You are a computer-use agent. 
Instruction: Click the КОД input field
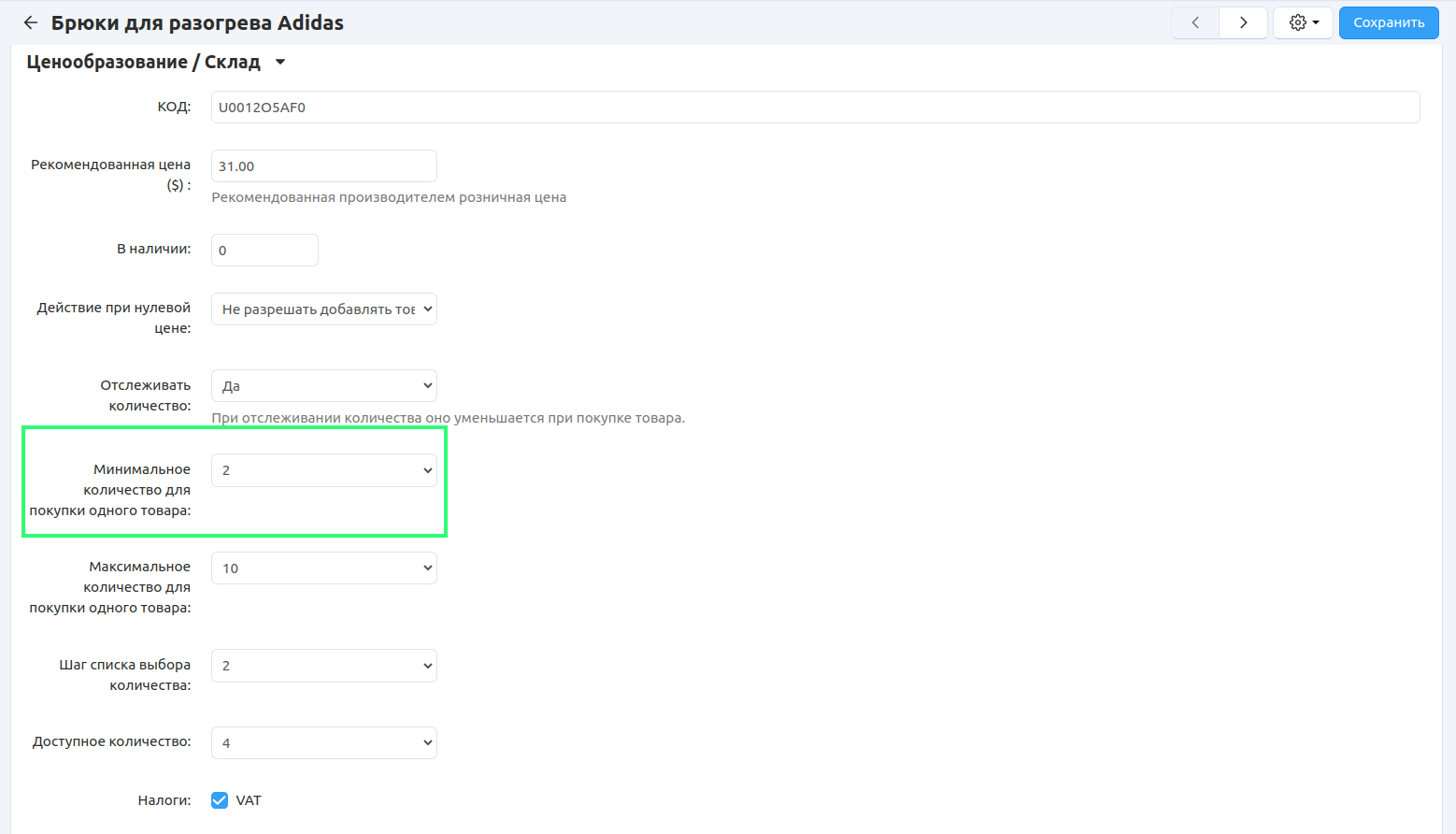click(x=815, y=108)
